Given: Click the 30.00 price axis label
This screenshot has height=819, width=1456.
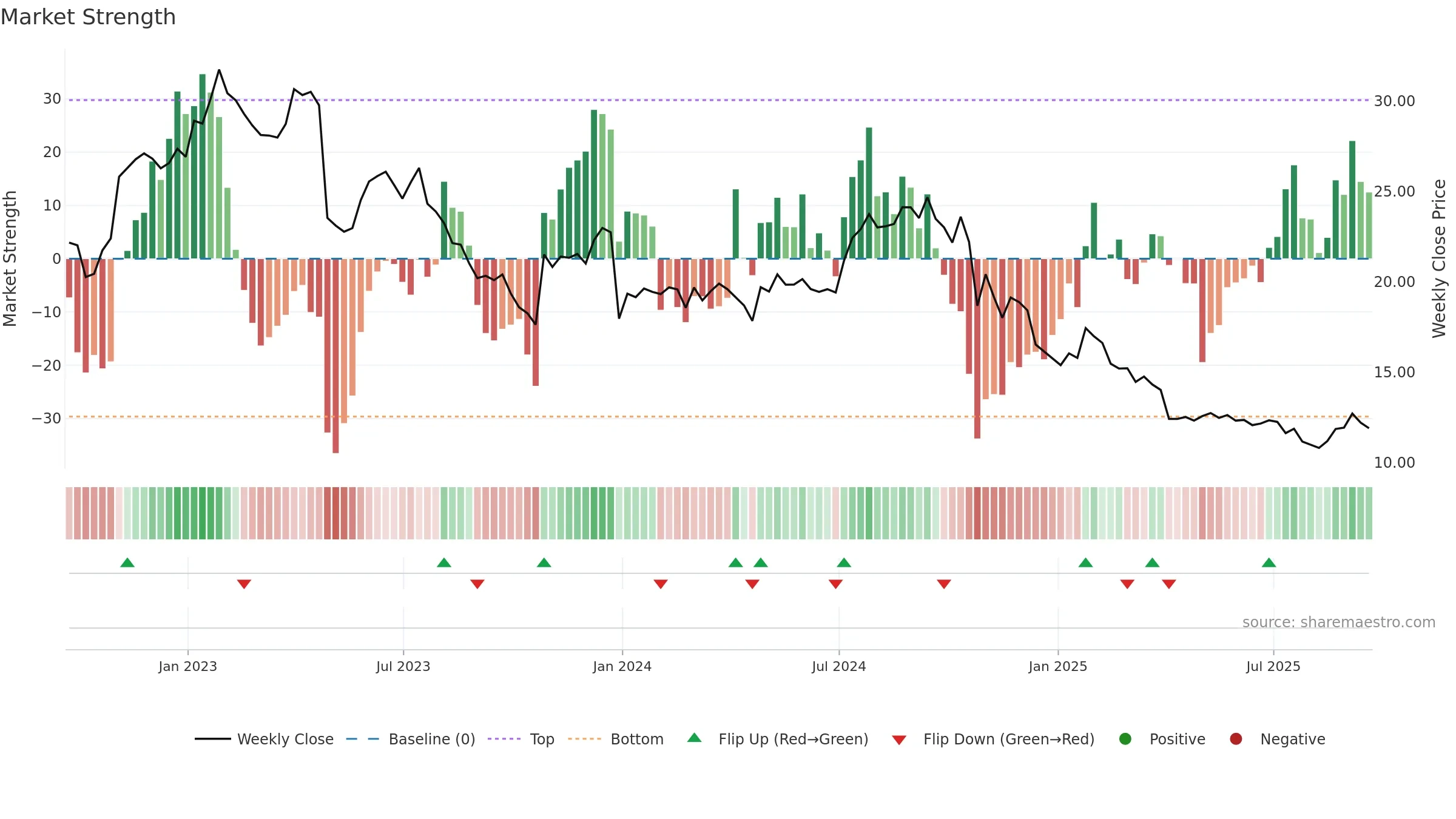Looking at the screenshot, I should [x=1394, y=101].
